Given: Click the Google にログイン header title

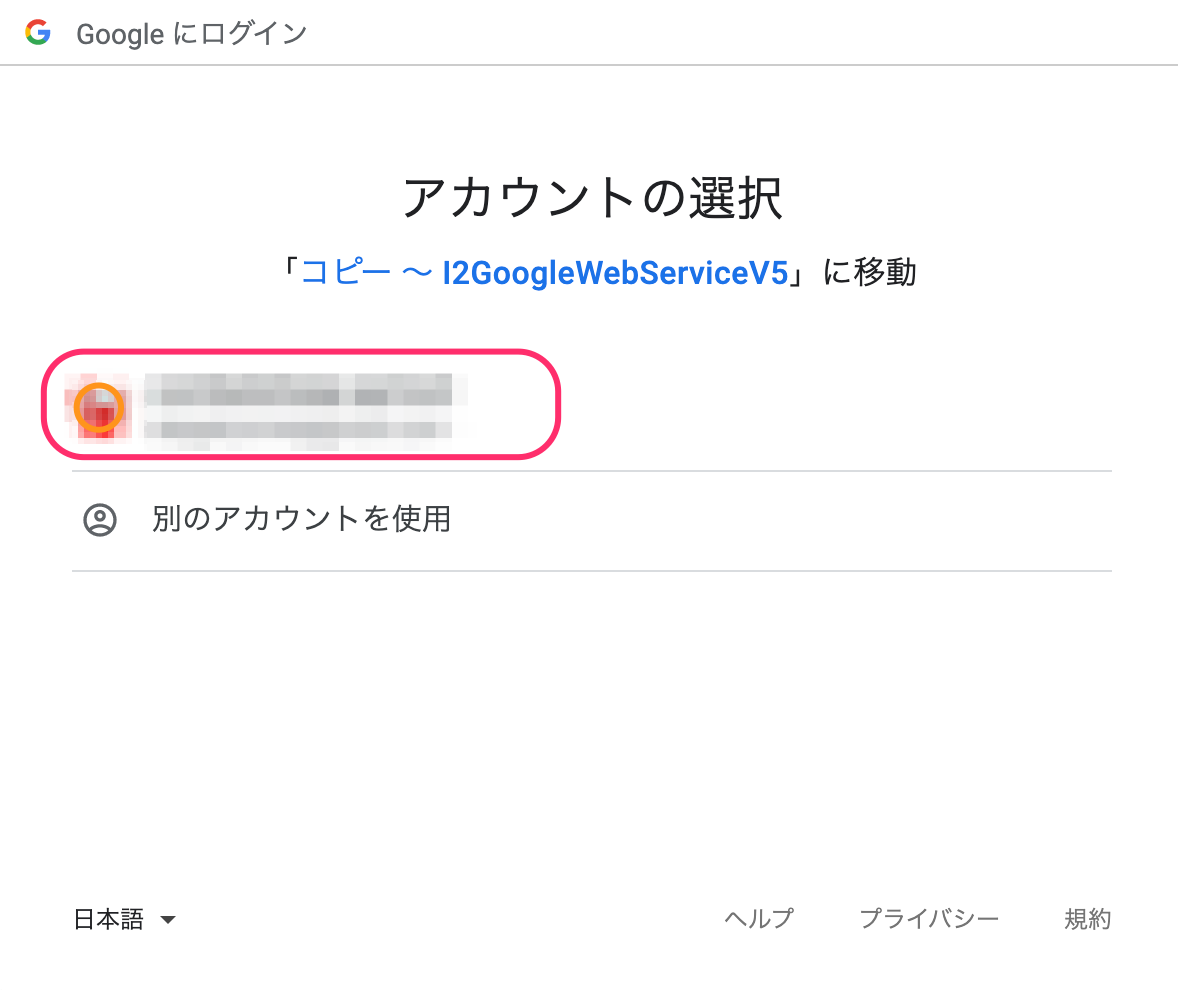Looking at the screenshot, I should point(192,34).
